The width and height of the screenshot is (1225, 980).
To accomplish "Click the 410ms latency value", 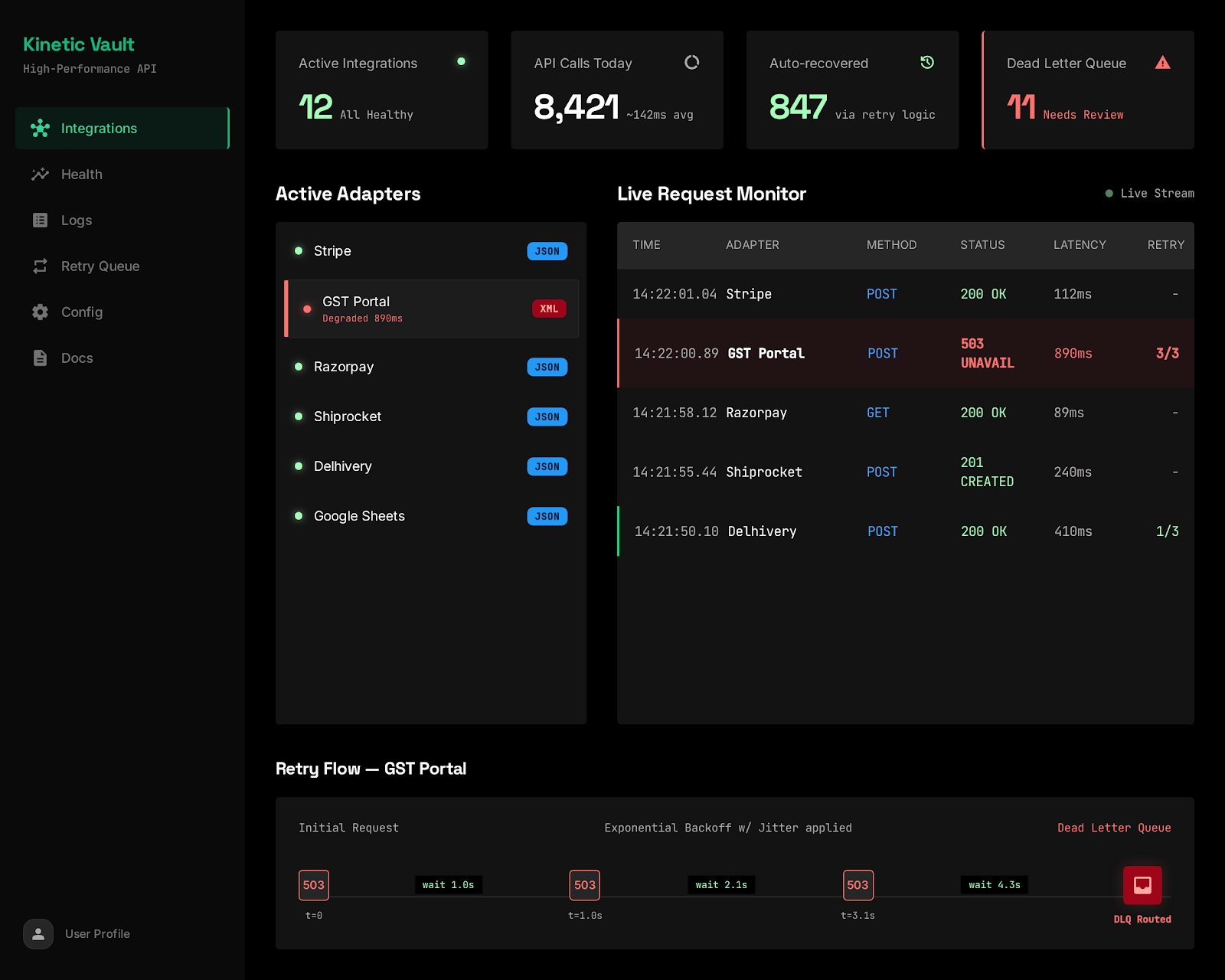I will [x=1073, y=531].
